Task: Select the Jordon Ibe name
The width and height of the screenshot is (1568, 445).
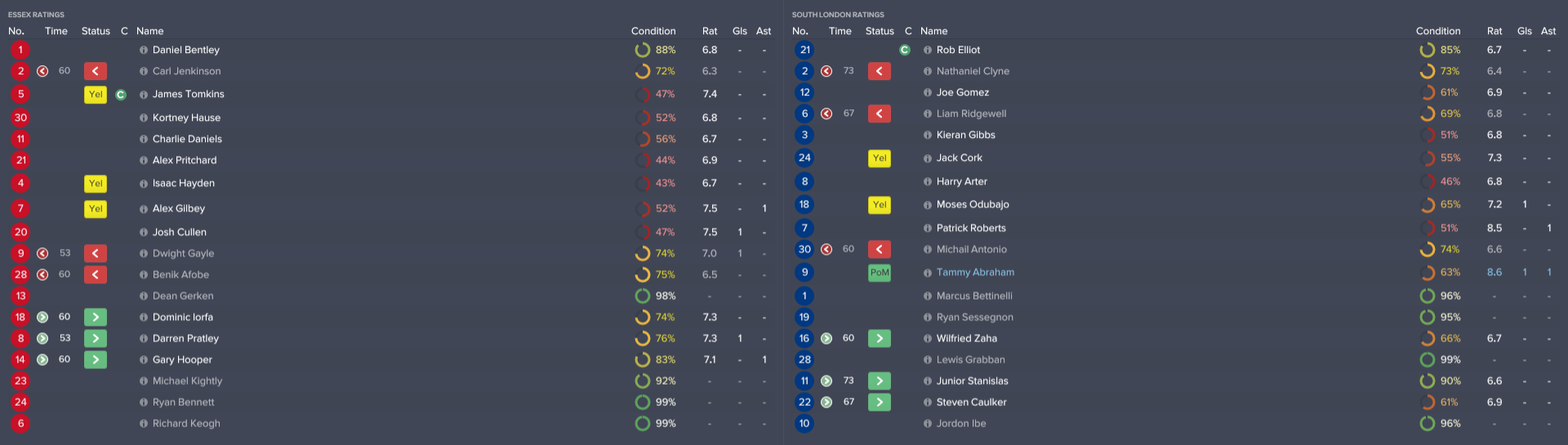Action: (x=961, y=424)
